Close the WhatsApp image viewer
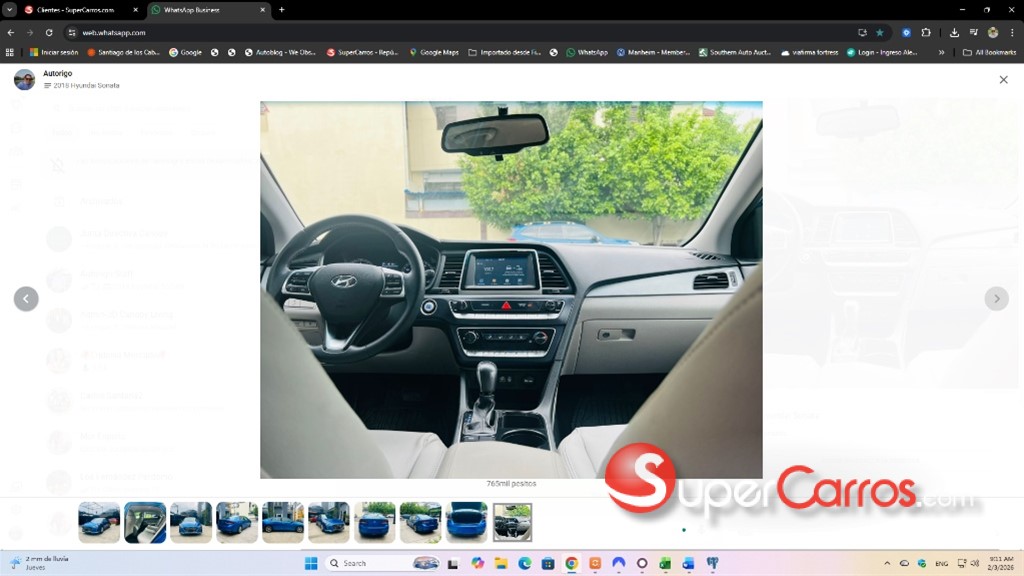The height and width of the screenshot is (576, 1024). [1003, 80]
